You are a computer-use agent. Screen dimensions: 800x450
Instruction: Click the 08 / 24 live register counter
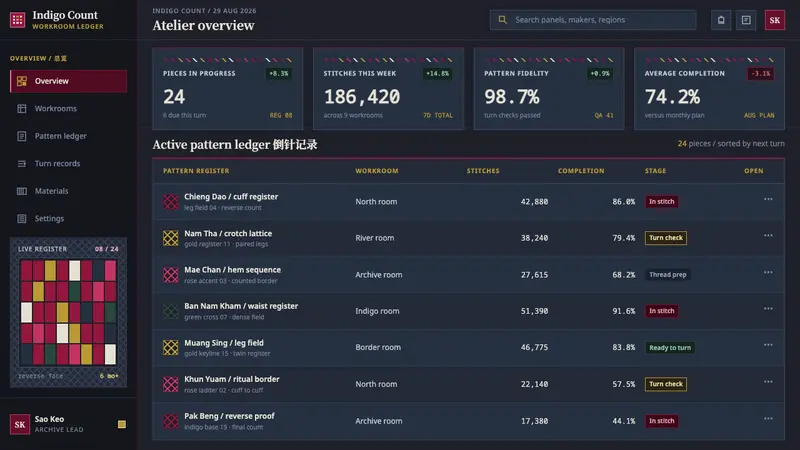point(106,249)
